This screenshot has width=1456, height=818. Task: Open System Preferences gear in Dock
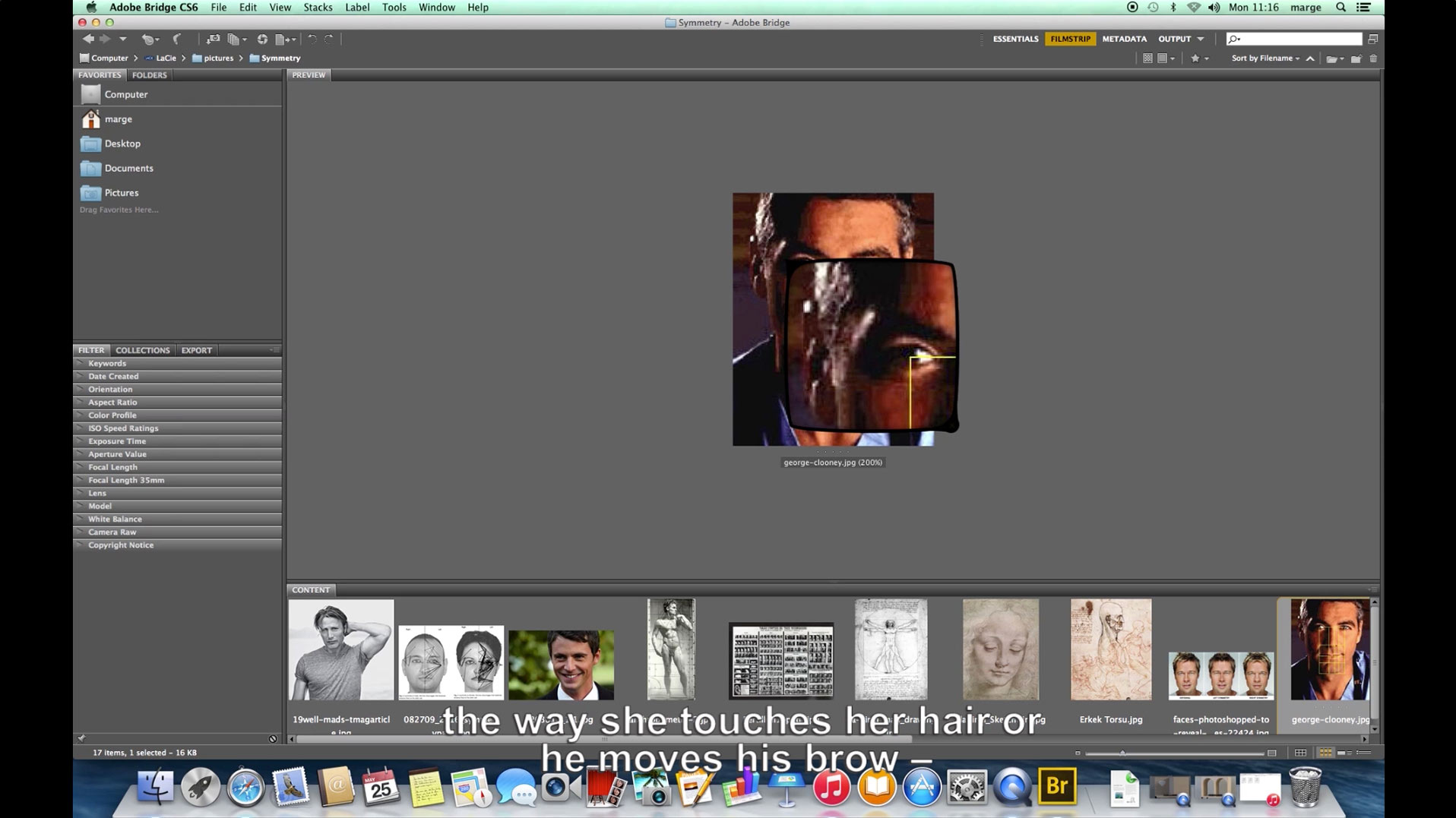pos(967,787)
